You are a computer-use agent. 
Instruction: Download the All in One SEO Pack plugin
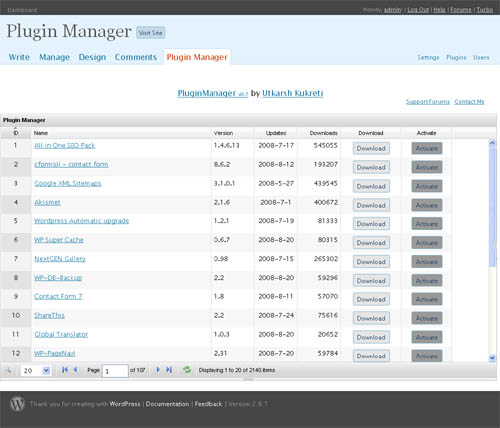click(371, 148)
